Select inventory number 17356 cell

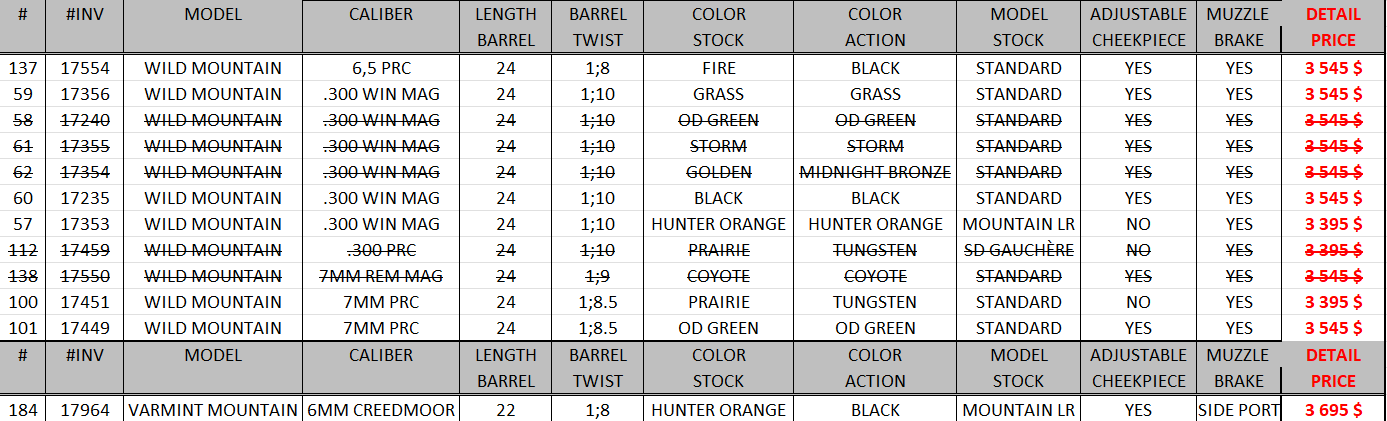click(85, 94)
